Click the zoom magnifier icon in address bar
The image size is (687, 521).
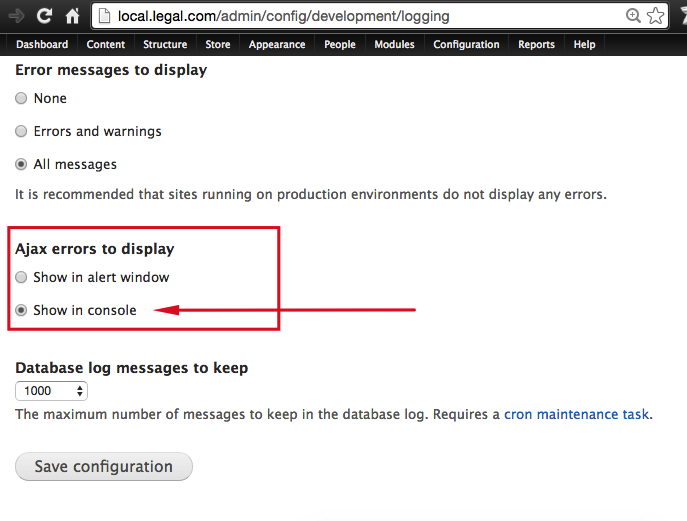click(x=633, y=16)
